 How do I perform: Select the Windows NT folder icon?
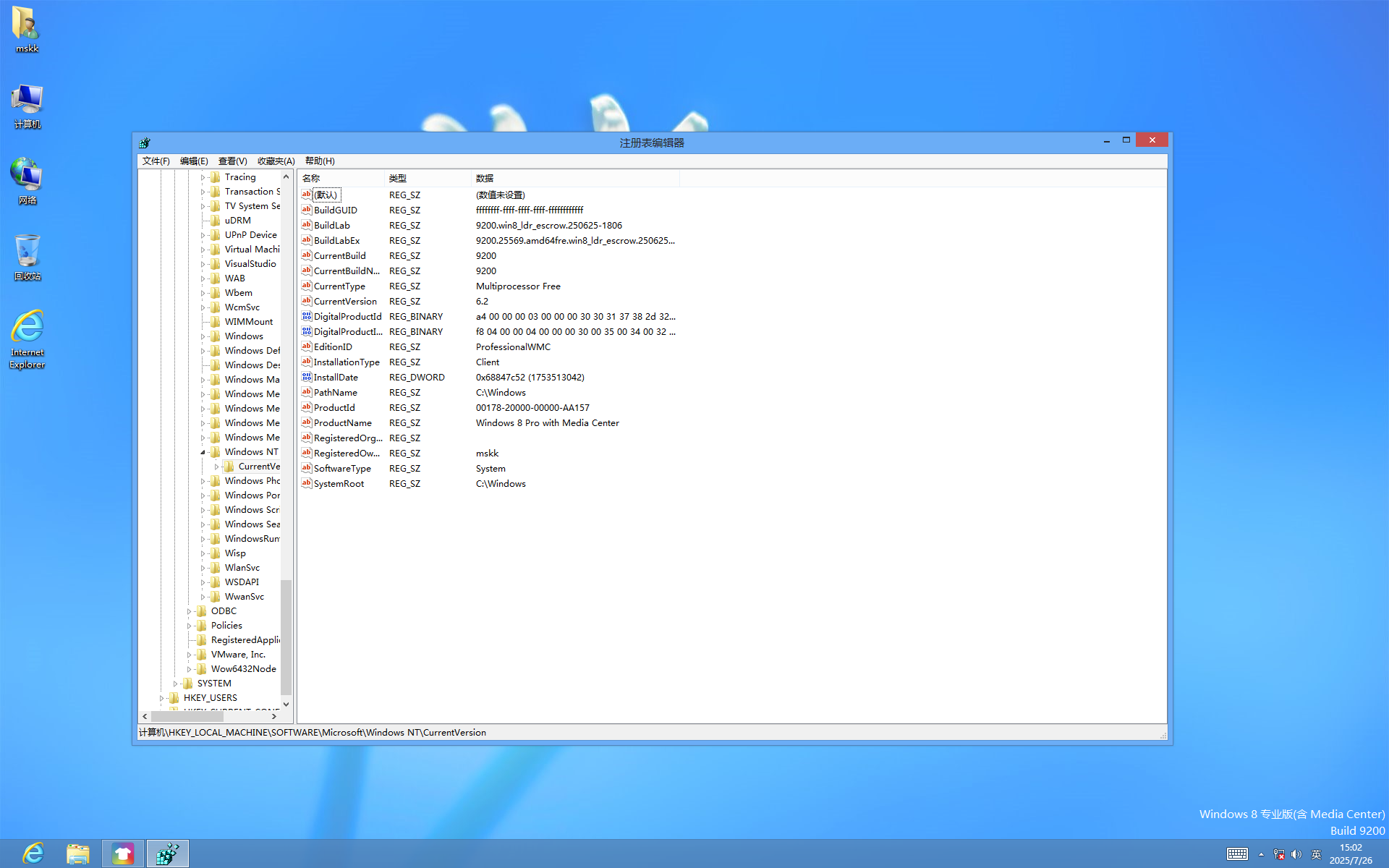pyautogui.click(x=216, y=452)
